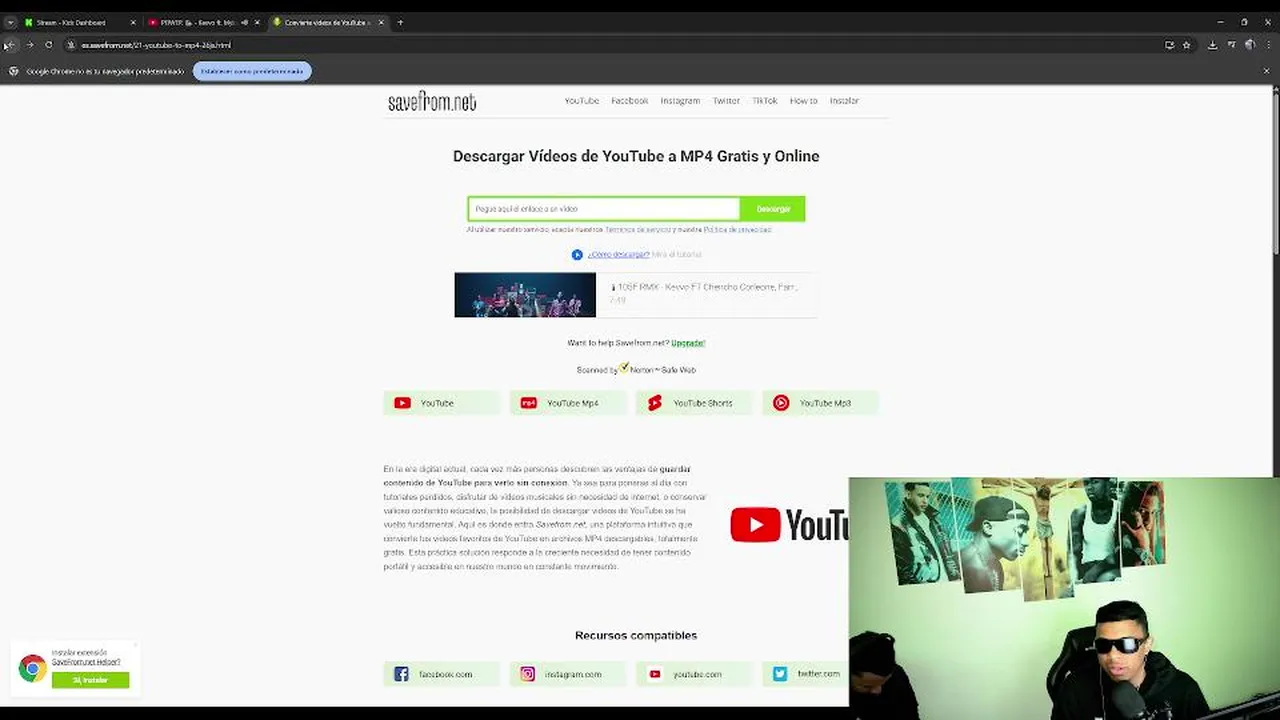1280x720 pixels.
Task: Click the large YouTube logo image
Action: (789, 525)
